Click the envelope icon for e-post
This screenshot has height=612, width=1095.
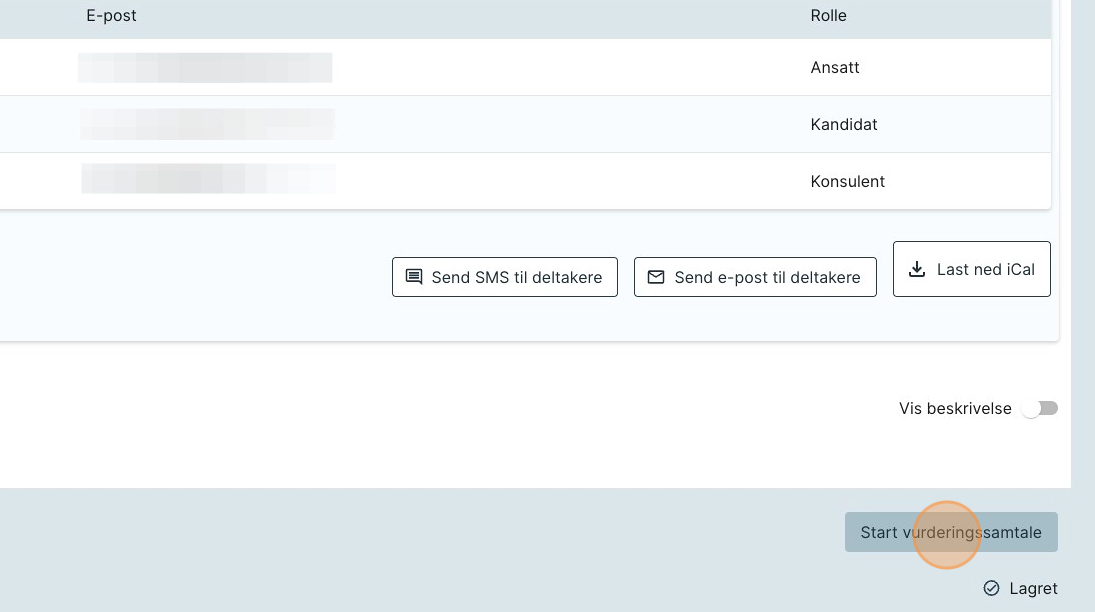tap(656, 277)
